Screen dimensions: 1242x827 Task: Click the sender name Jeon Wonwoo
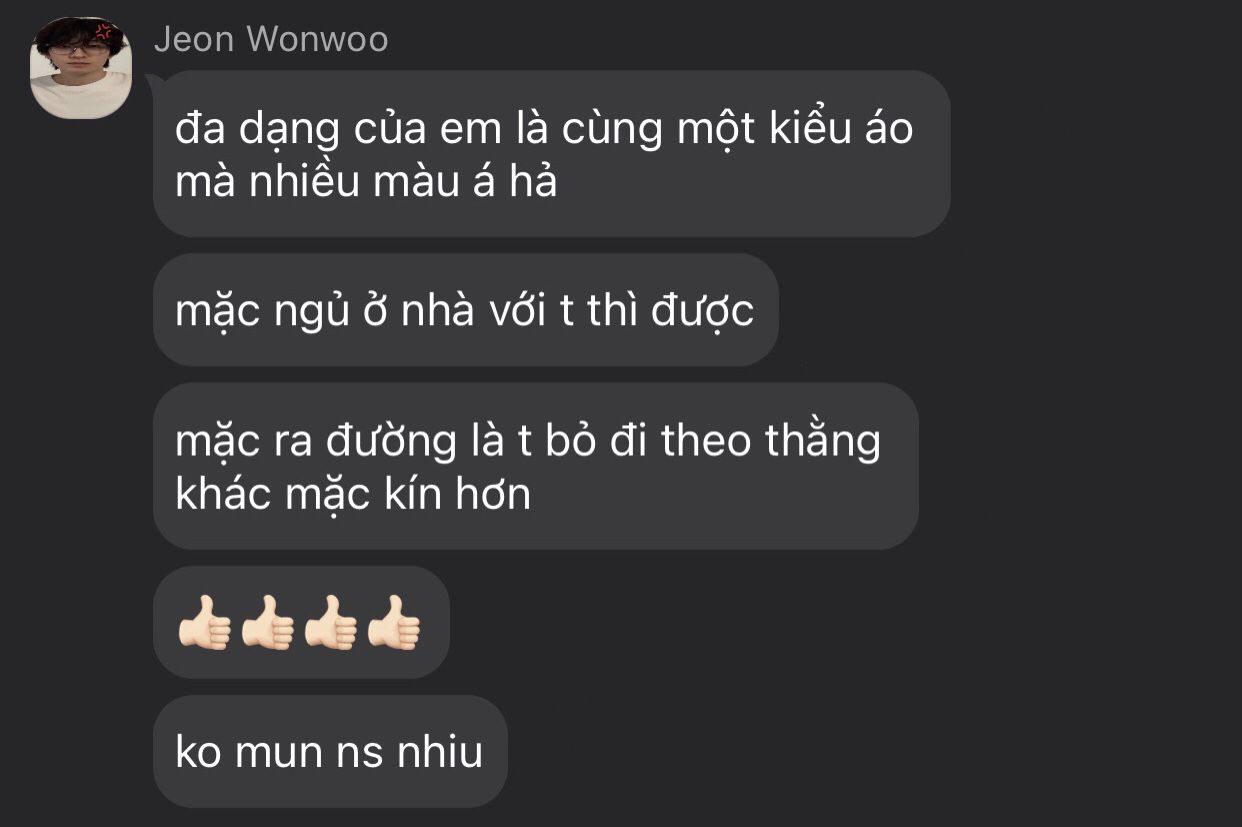click(x=271, y=39)
